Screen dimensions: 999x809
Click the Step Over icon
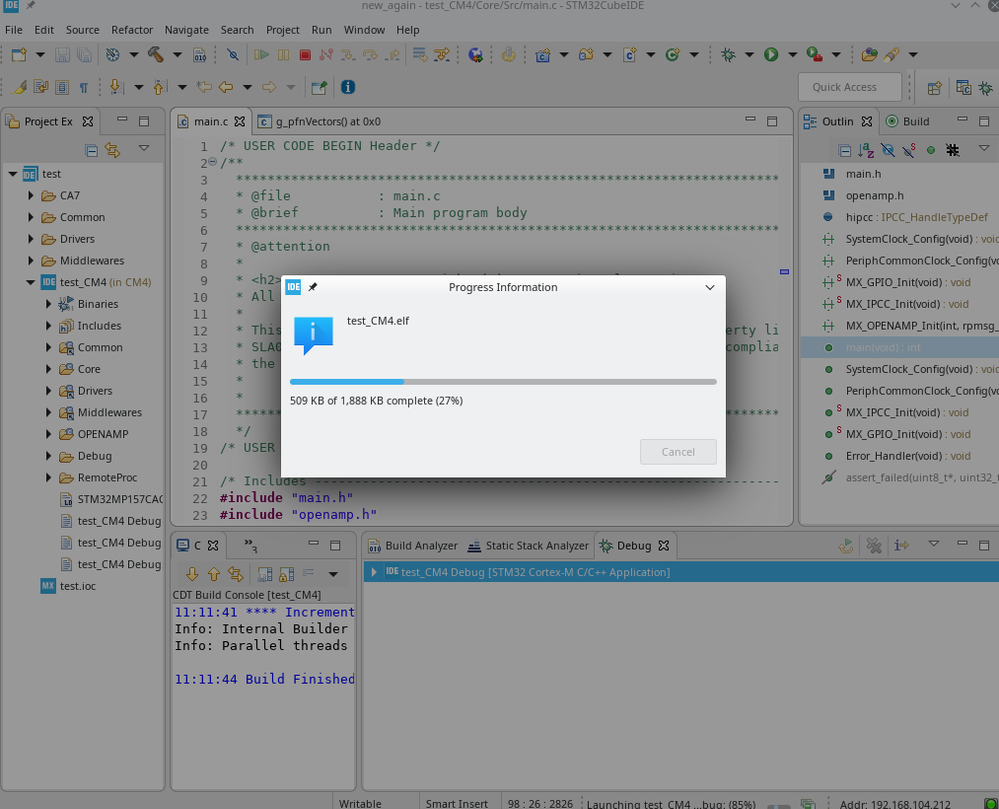(x=370, y=55)
